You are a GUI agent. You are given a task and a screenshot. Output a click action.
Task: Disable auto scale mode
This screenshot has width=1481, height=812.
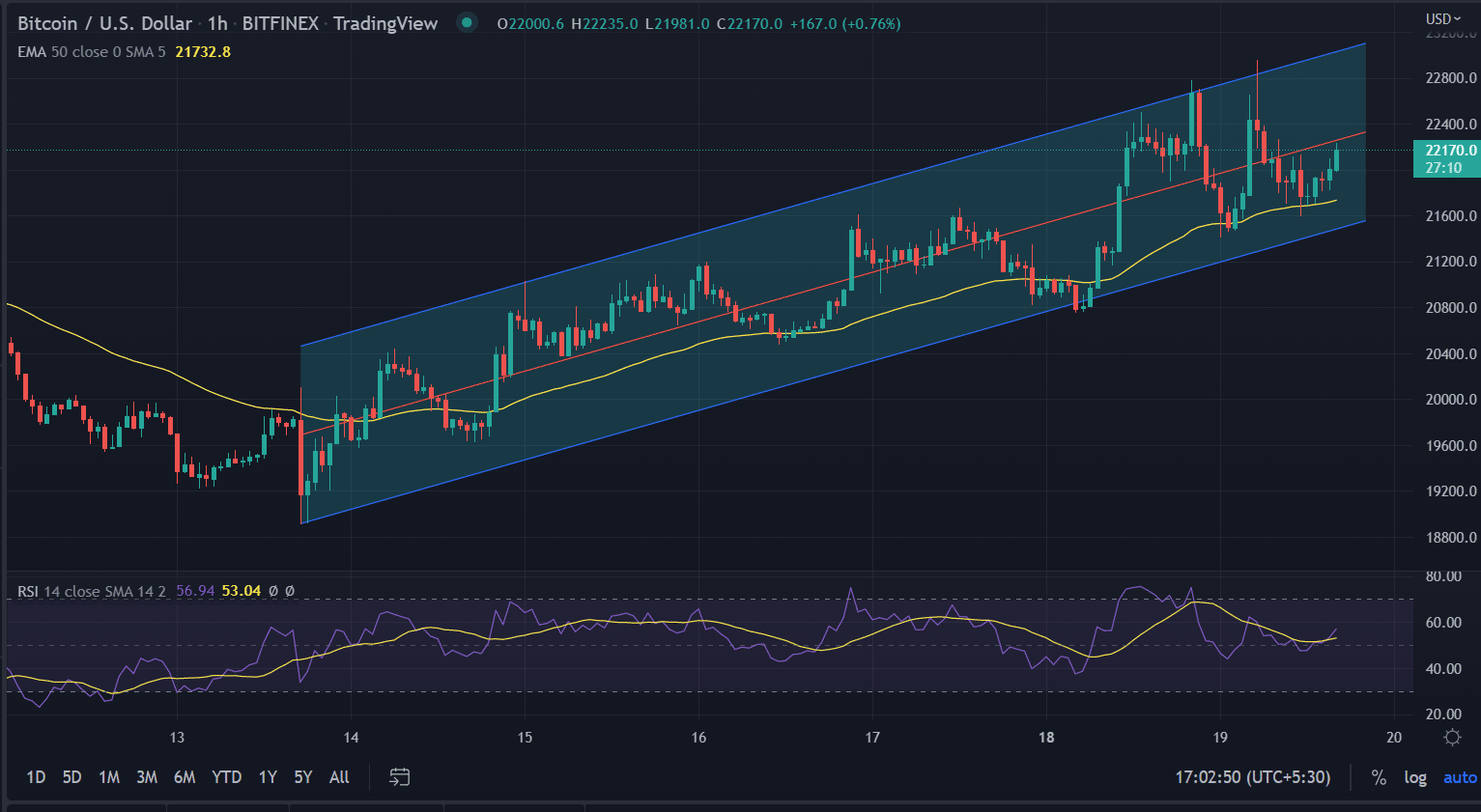point(1459,777)
